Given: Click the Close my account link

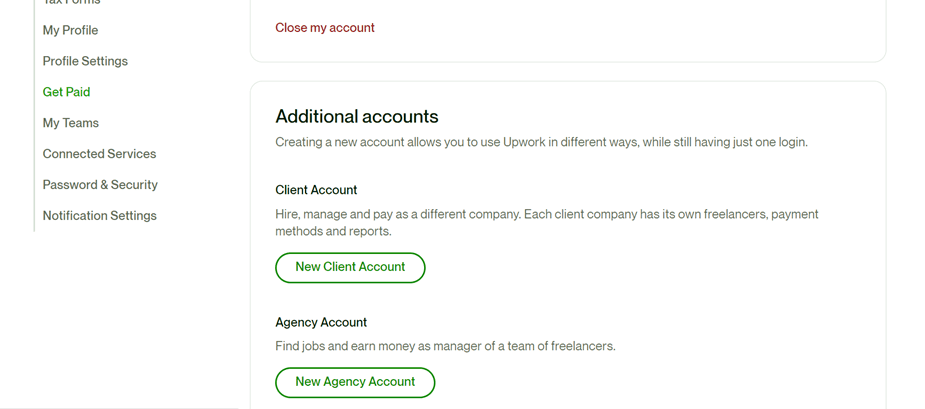Looking at the screenshot, I should point(325,28).
